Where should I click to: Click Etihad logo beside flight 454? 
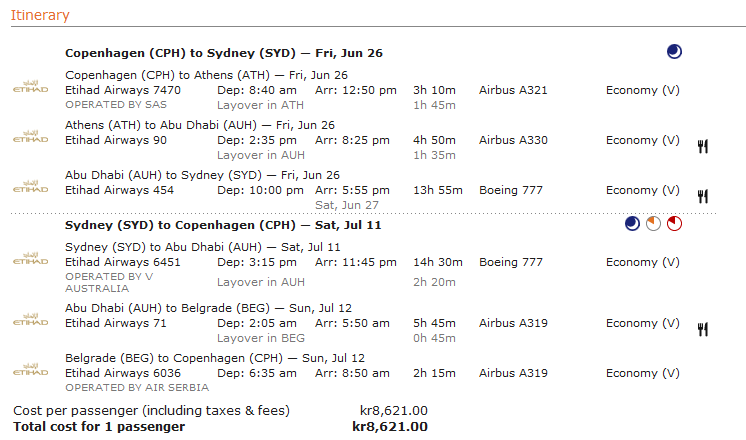(x=30, y=186)
